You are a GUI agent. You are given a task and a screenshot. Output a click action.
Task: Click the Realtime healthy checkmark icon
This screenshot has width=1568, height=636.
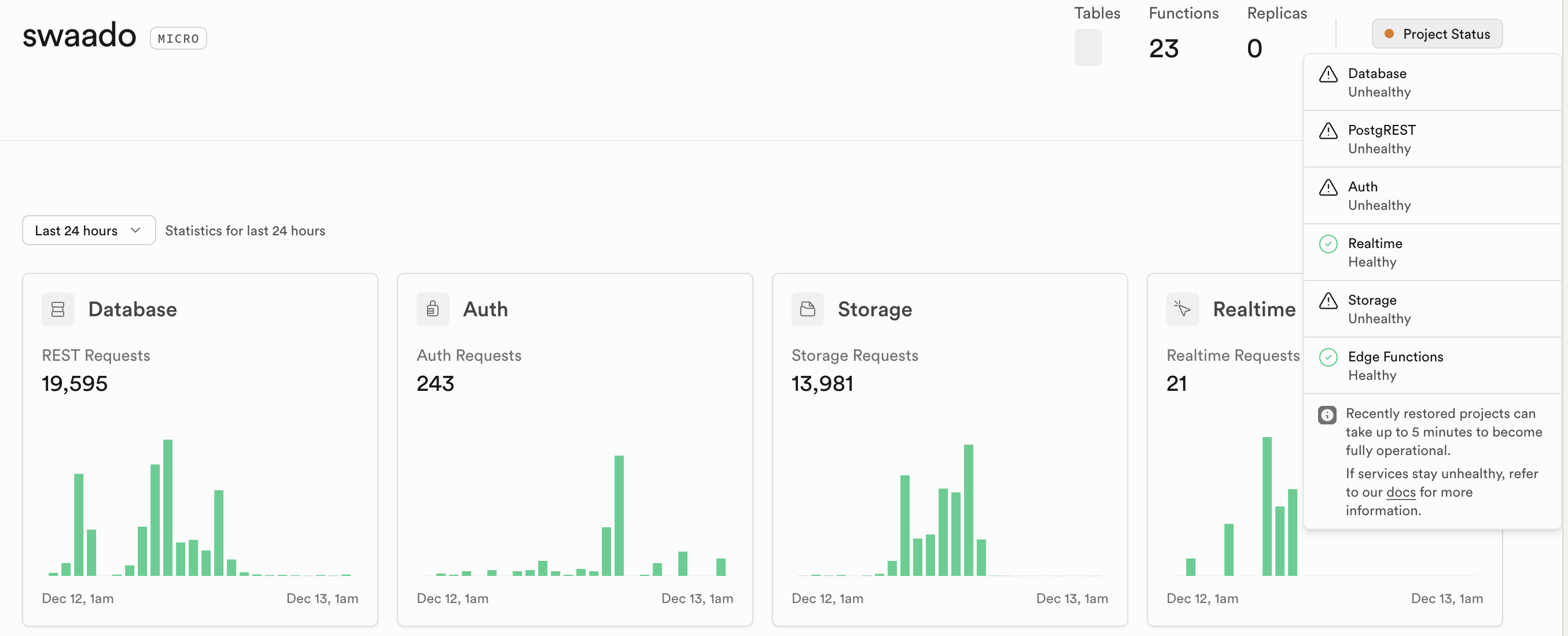pos(1328,244)
